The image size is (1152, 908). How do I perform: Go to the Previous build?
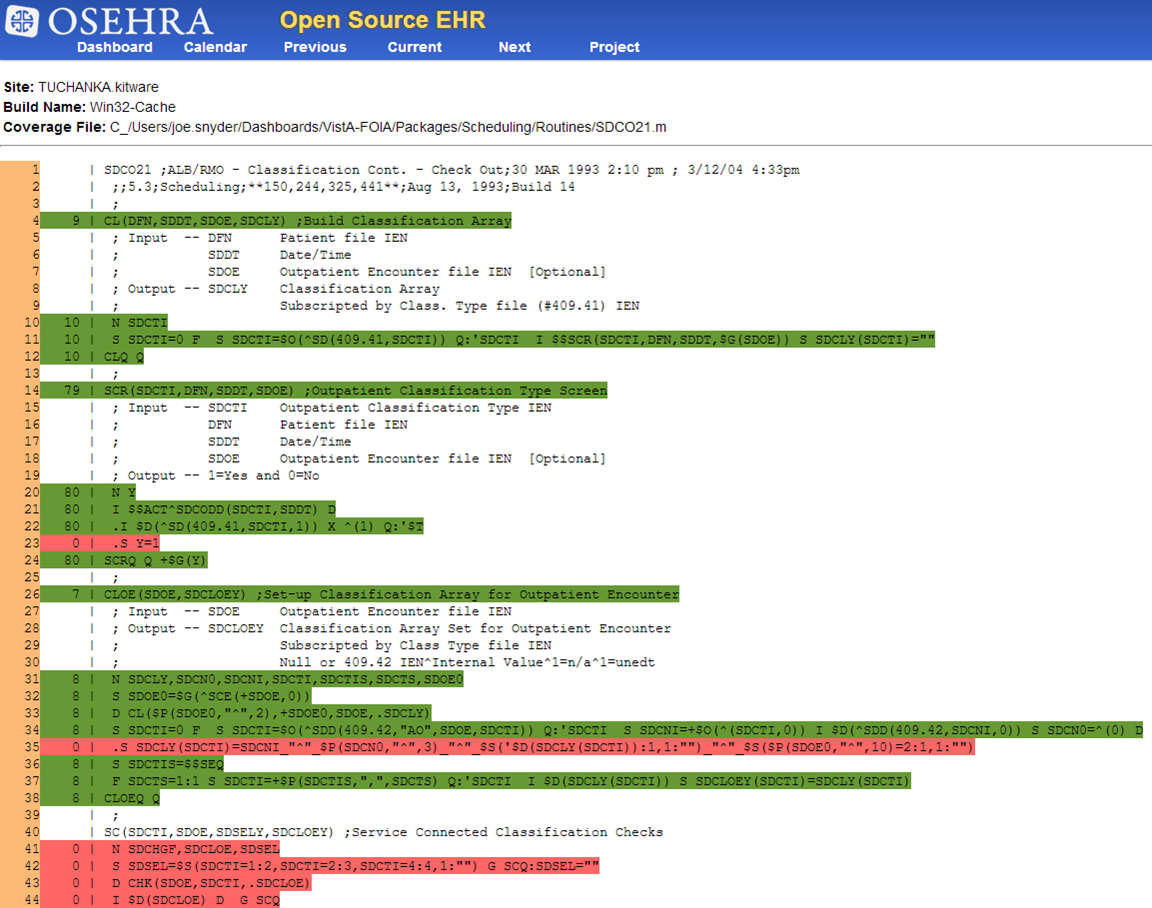tap(315, 47)
